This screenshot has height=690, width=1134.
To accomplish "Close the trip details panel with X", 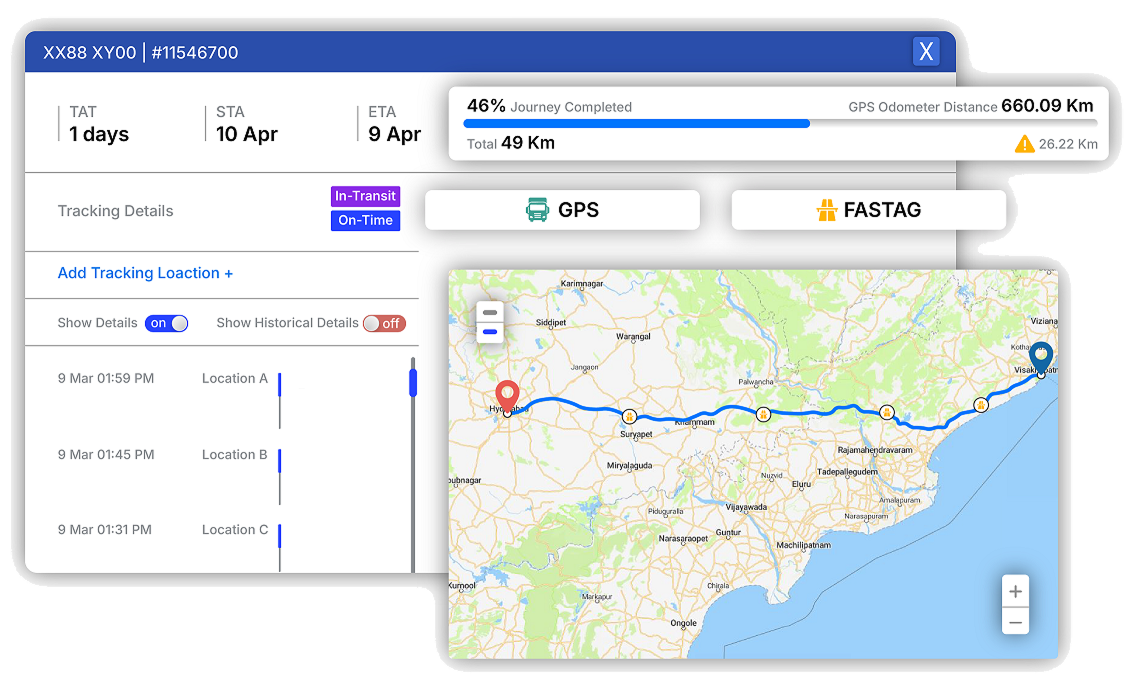I will pyautogui.click(x=926, y=52).
